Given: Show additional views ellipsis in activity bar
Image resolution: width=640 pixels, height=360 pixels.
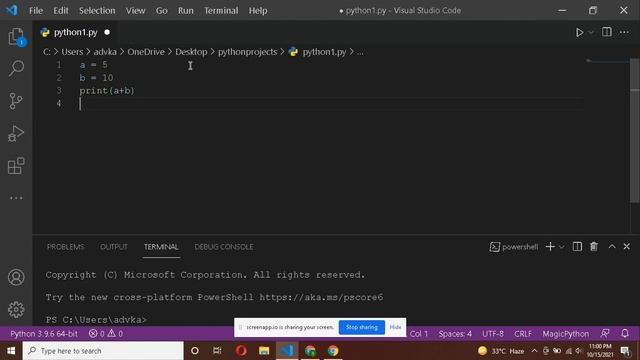Looking at the screenshot, I should click(16, 198).
